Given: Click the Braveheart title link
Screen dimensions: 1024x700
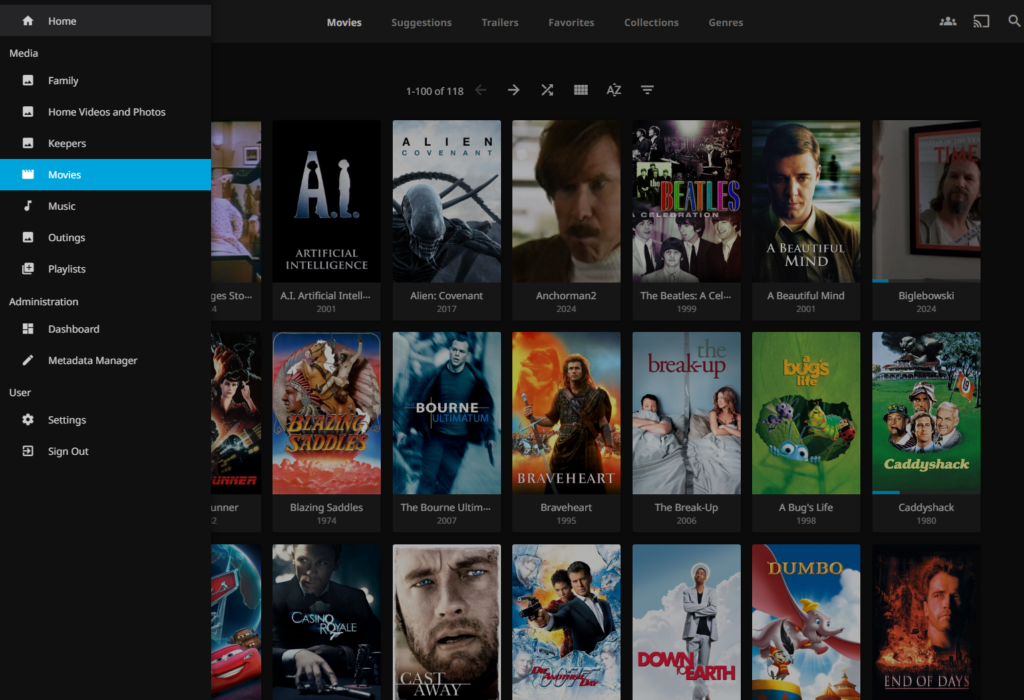Looking at the screenshot, I should [566, 507].
